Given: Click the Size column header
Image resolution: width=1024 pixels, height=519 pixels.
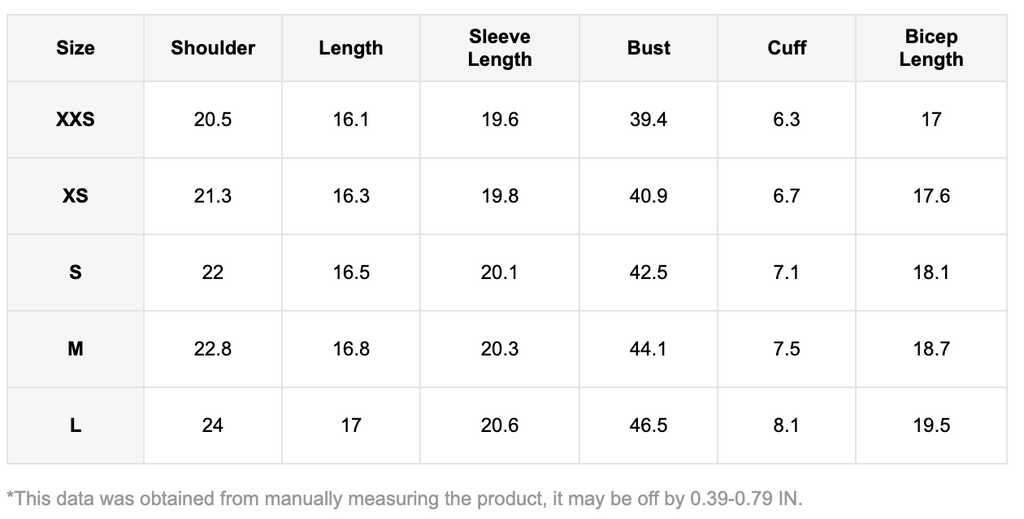Looking at the screenshot, I should click(75, 48).
